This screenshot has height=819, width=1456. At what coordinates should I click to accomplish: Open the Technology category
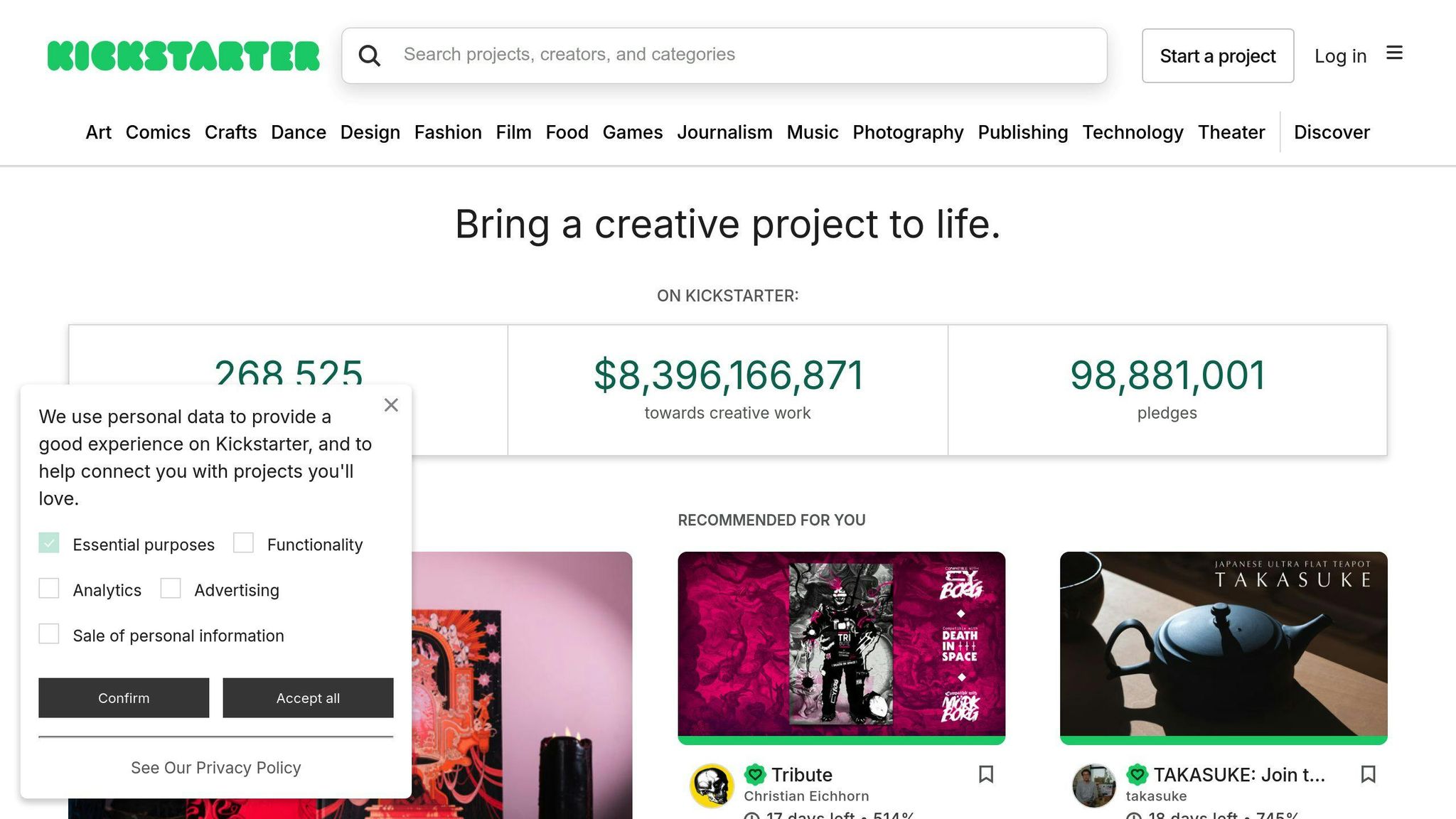point(1133,132)
